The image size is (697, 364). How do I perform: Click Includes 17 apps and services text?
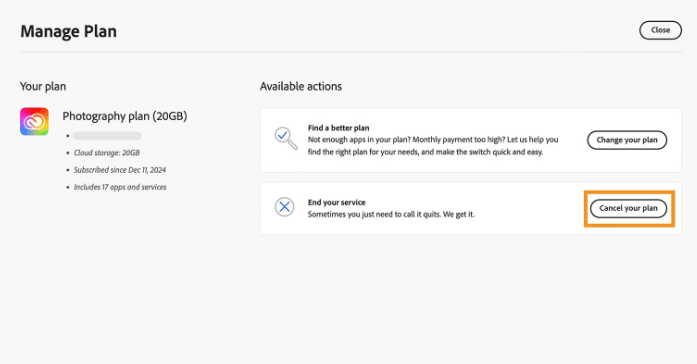120,187
